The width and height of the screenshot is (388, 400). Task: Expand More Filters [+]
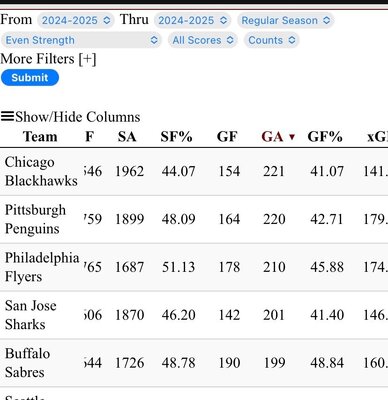coord(48,59)
